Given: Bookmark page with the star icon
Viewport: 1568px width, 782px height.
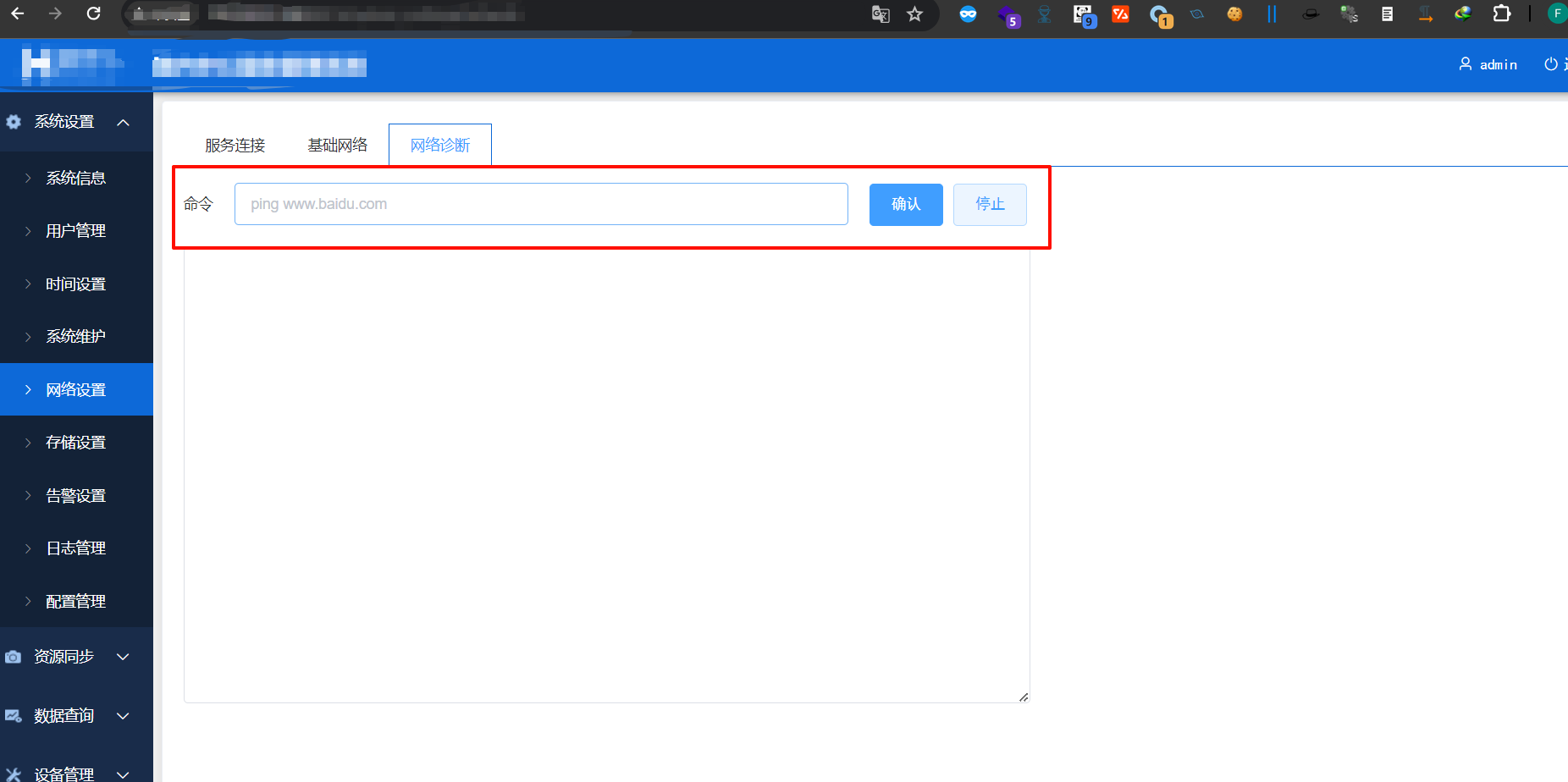Looking at the screenshot, I should coord(914,14).
